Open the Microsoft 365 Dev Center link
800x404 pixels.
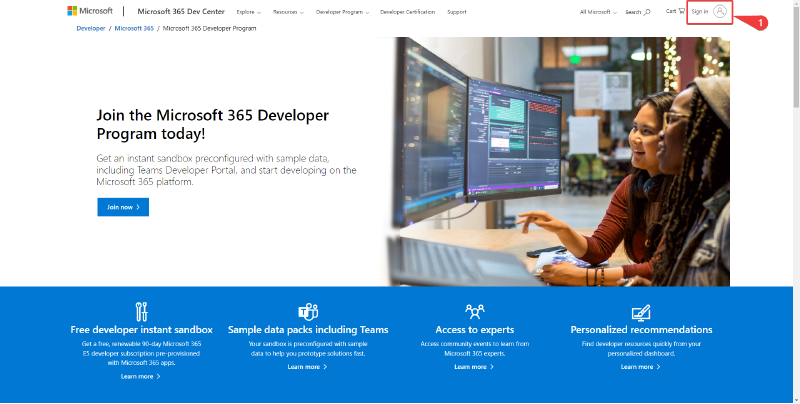click(x=181, y=11)
